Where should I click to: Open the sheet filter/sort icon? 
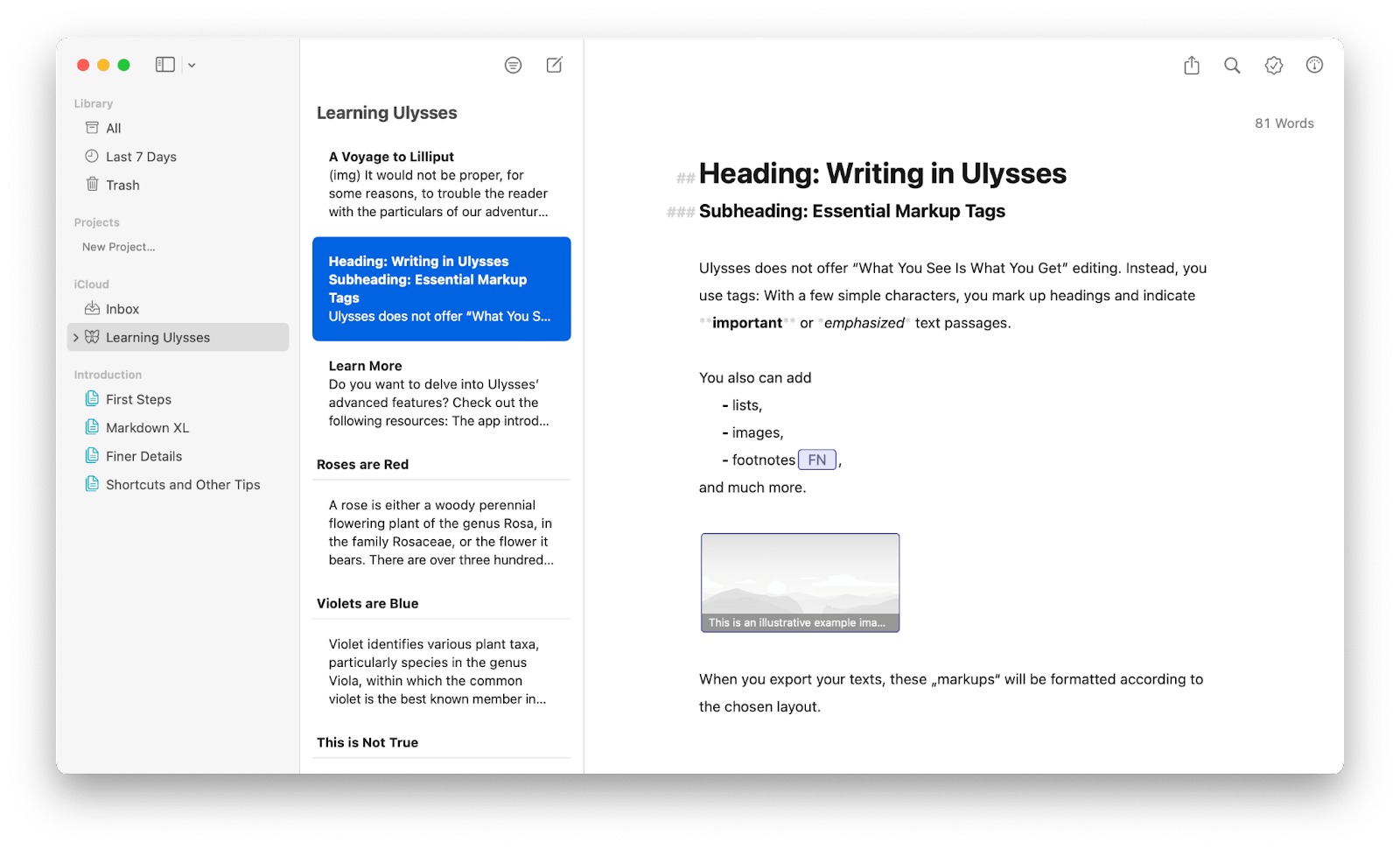(x=513, y=65)
